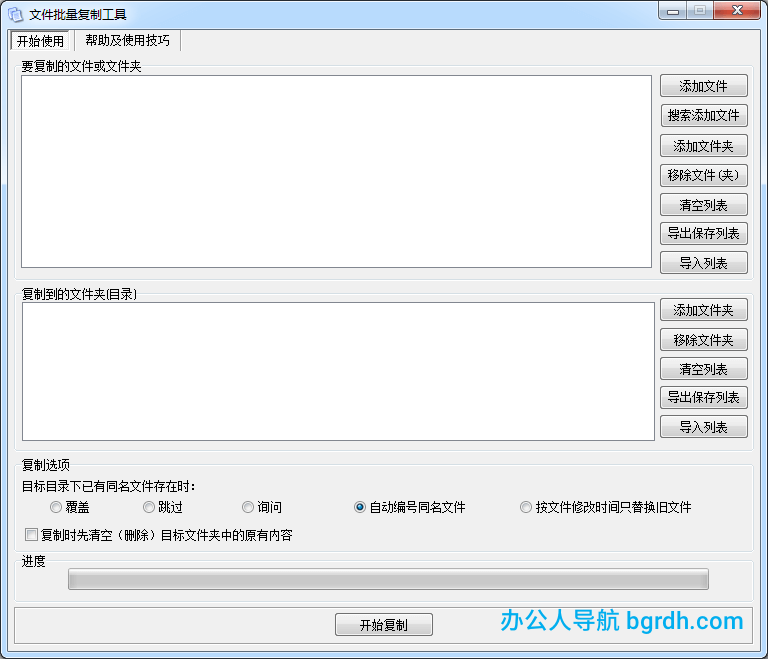
Task: Click the 移除文件(夹) button
Action: coord(703,175)
